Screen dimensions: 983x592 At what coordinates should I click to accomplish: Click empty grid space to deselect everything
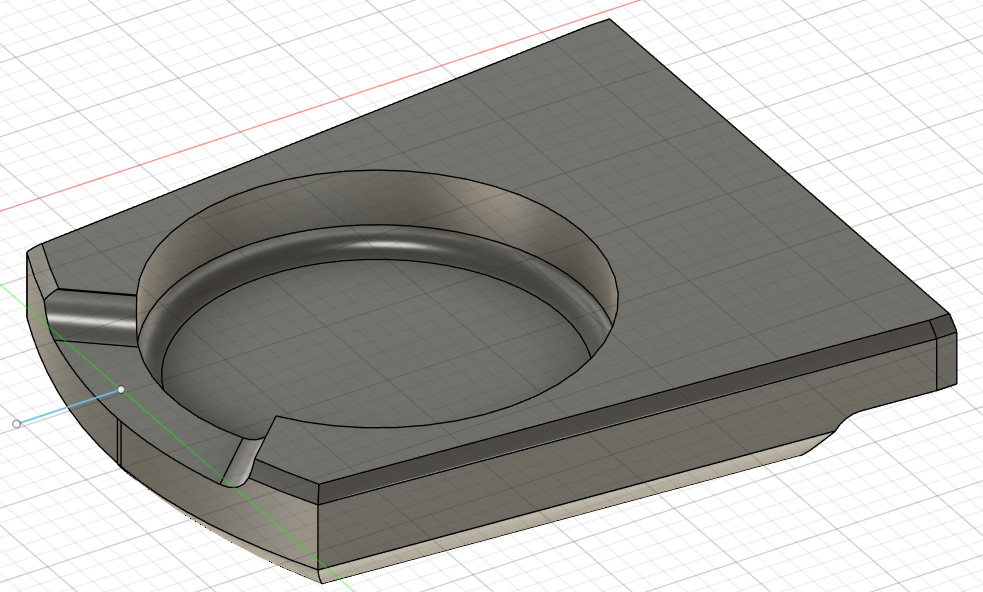tap(815, 533)
